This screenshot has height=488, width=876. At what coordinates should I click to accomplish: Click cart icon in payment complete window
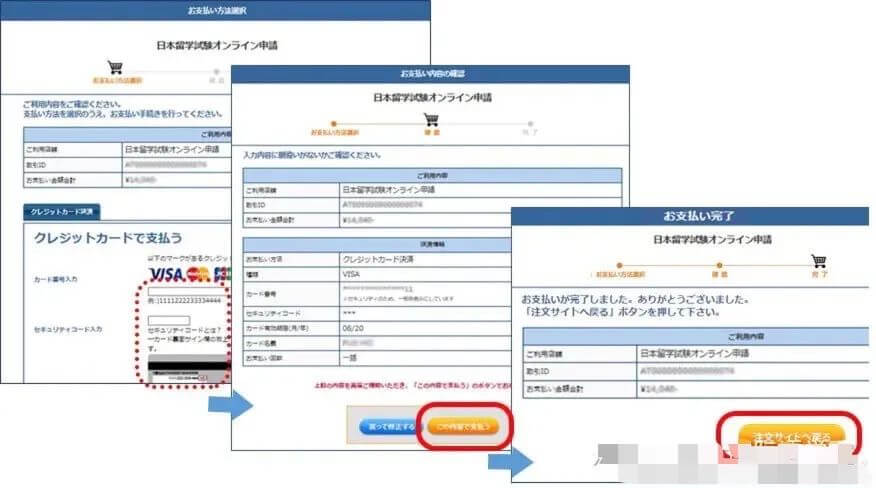[818, 260]
